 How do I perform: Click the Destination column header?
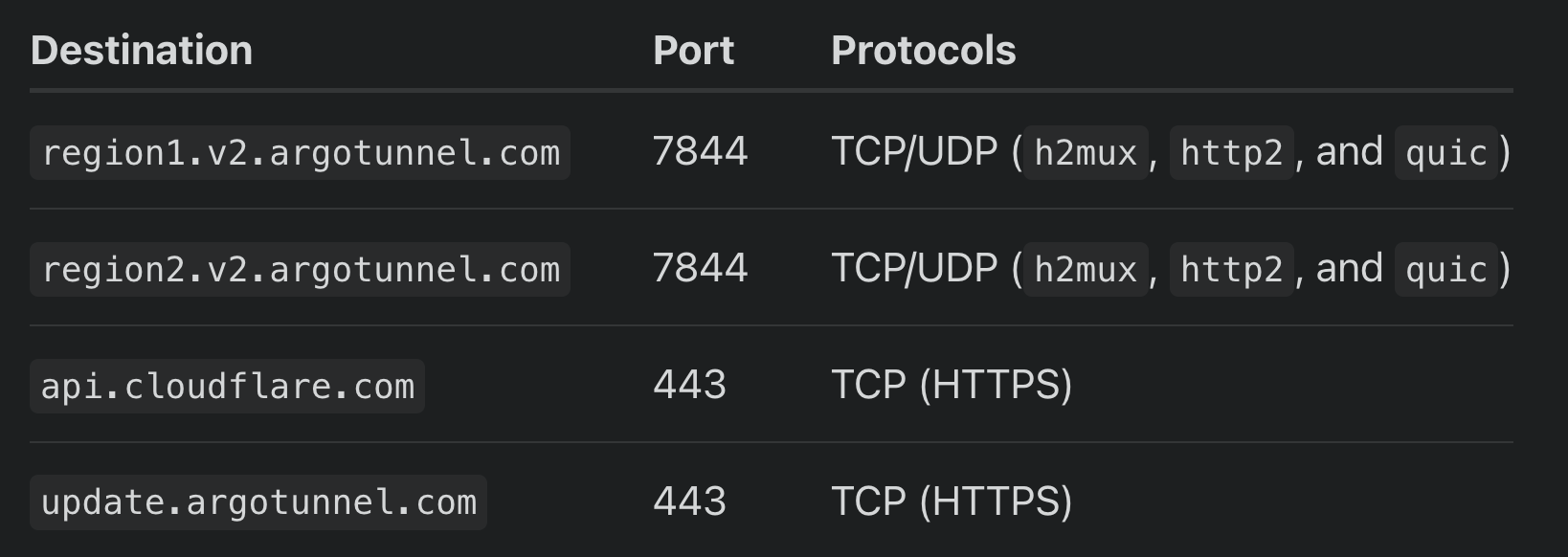[142, 51]
